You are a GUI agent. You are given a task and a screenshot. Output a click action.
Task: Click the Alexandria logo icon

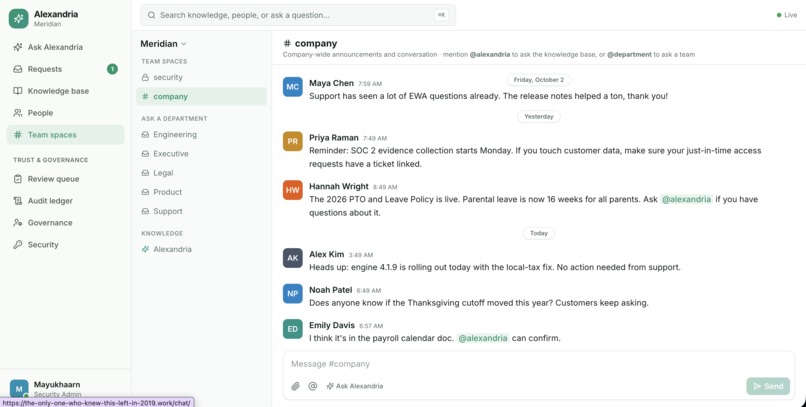point(19,18)
